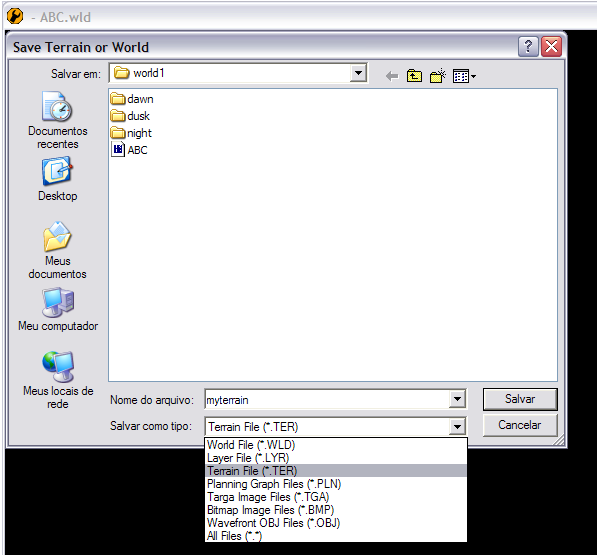Choose Planning Graph Files (*.PLN)
The image size is (597, 555).
[x=336, y=484]
